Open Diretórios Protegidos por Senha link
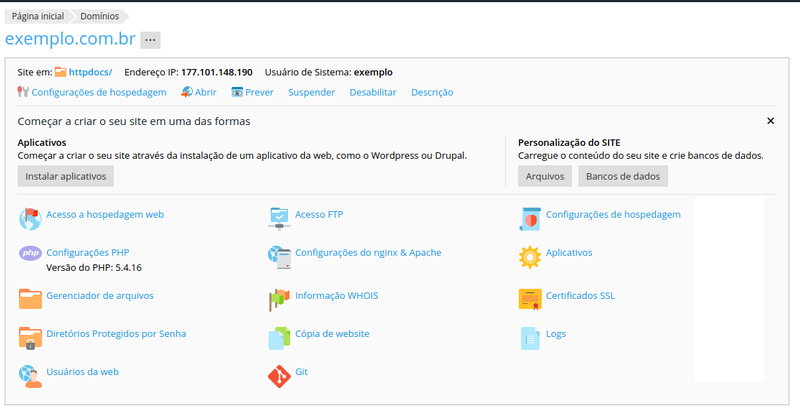This screenshot has width=800, height=416. pyautogui.click(x=116, y=334)
